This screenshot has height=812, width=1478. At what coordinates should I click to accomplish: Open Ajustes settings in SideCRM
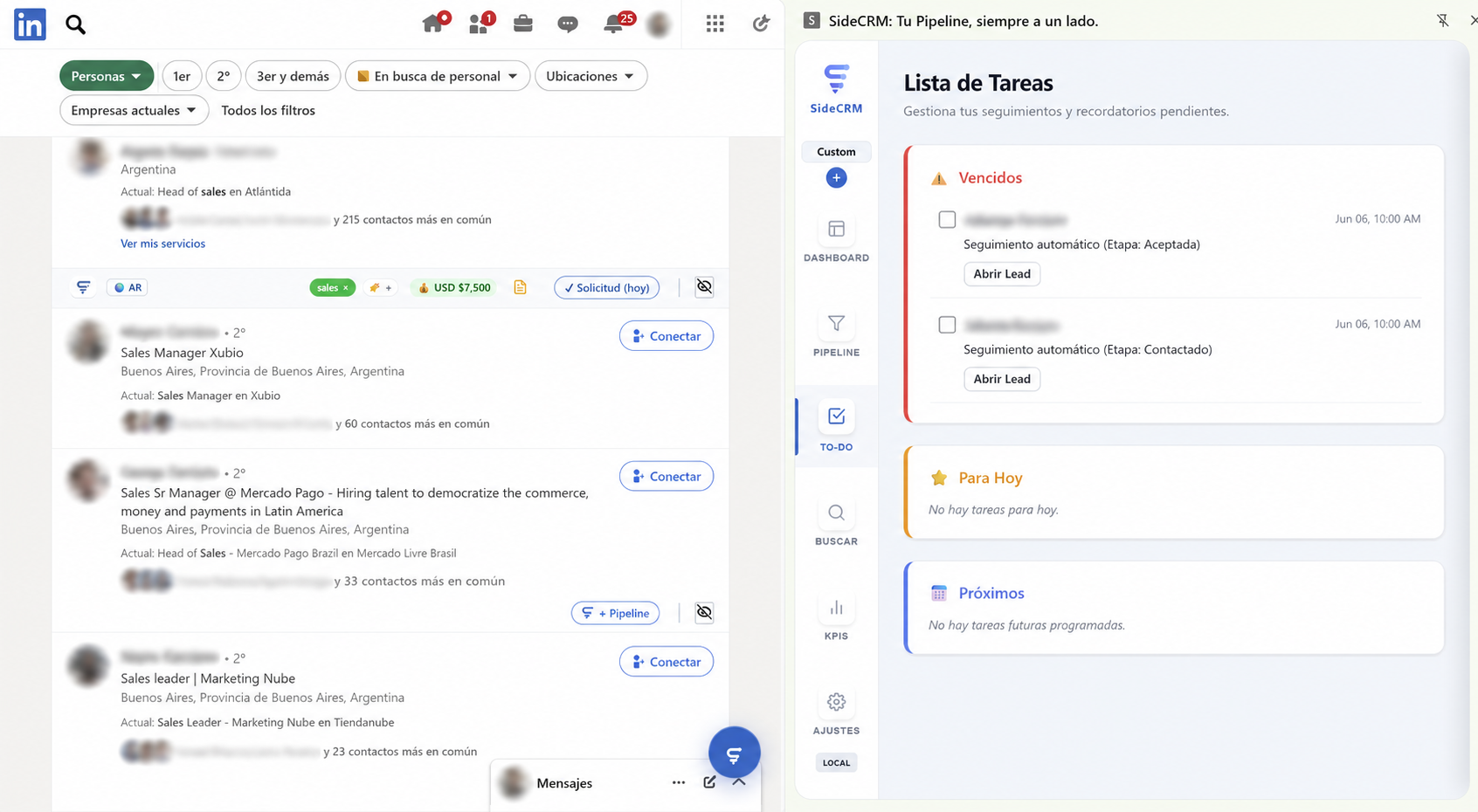(x=836, y=712)
